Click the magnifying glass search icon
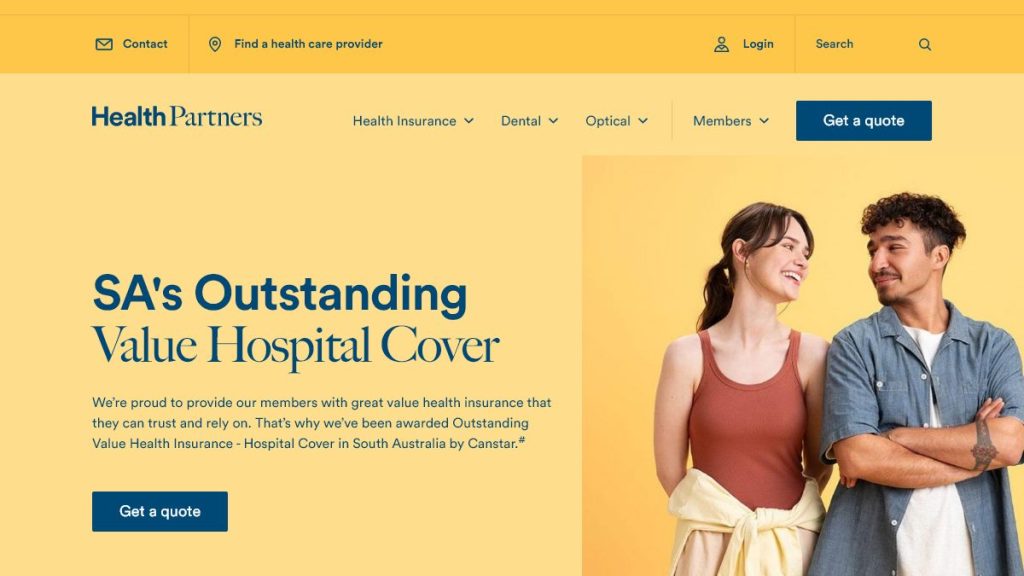 (925, 44)
